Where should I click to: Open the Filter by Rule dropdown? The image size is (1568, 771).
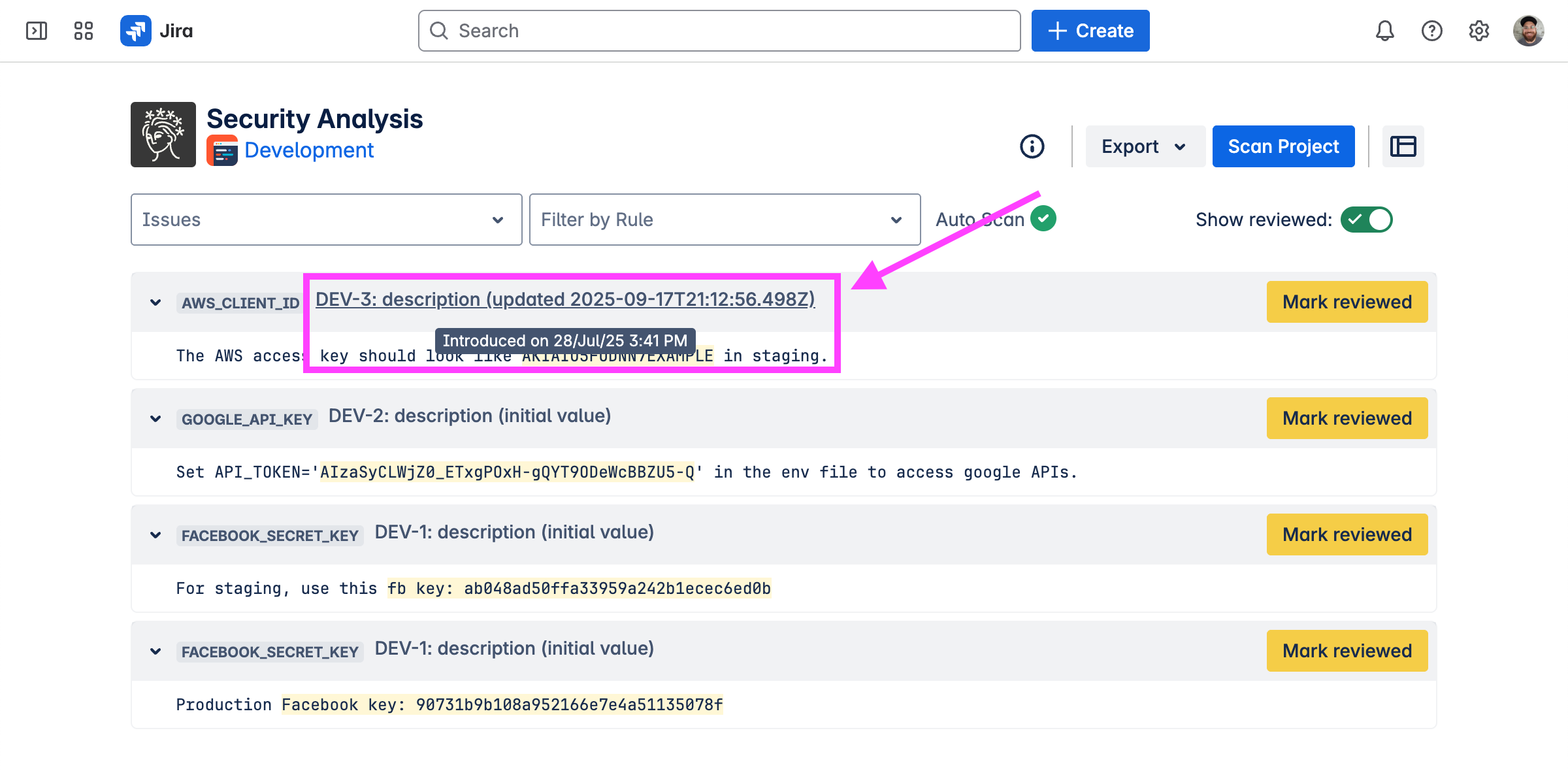point(725,220)
